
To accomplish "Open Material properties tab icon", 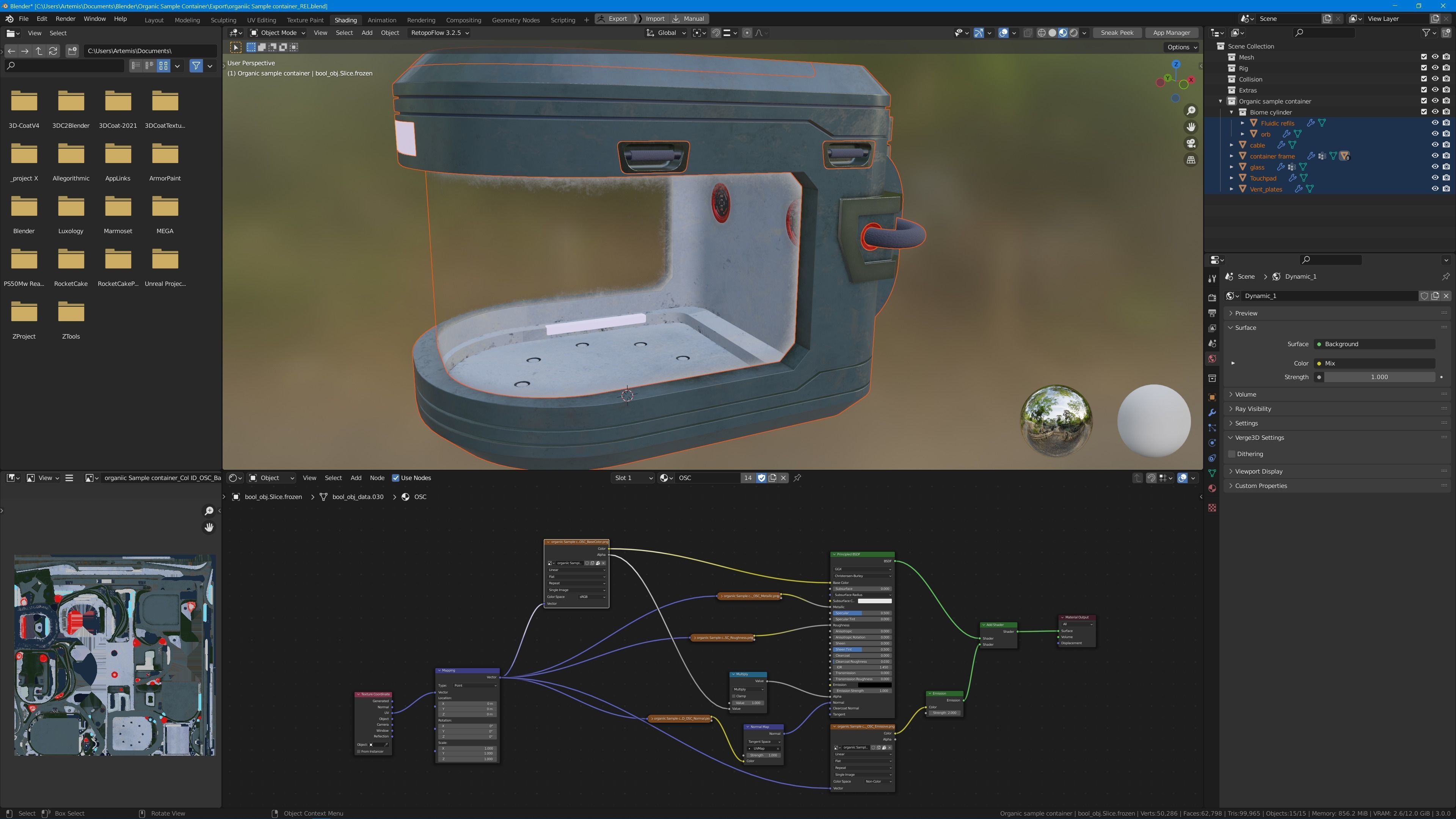I will tap(1212, 488).
